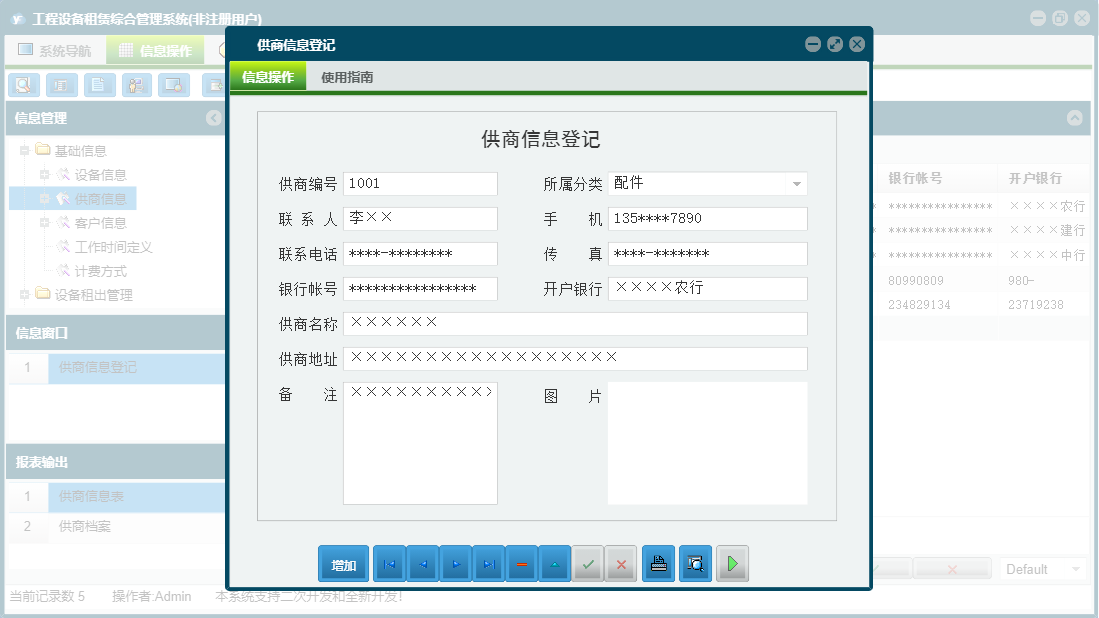
Task: Click the 信息窗口 panel header
Action: pyautogui.click(x=116, y=333)
